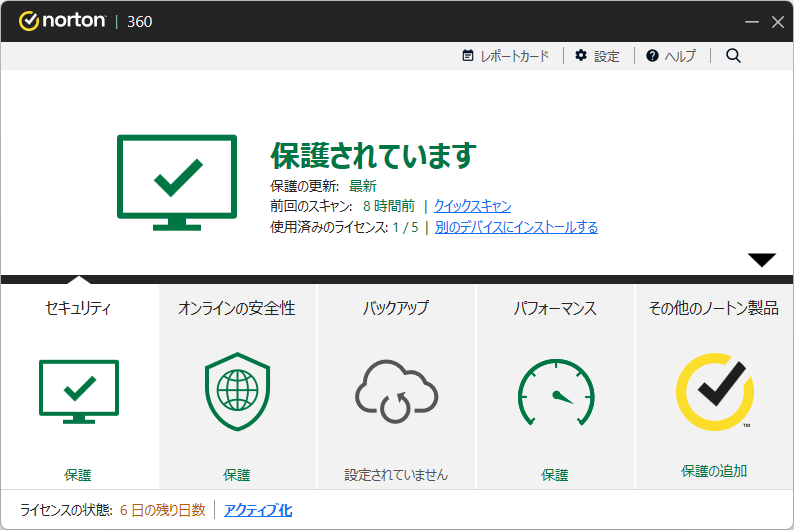Click the 最新 protection update status

click(x=363, y=186)
